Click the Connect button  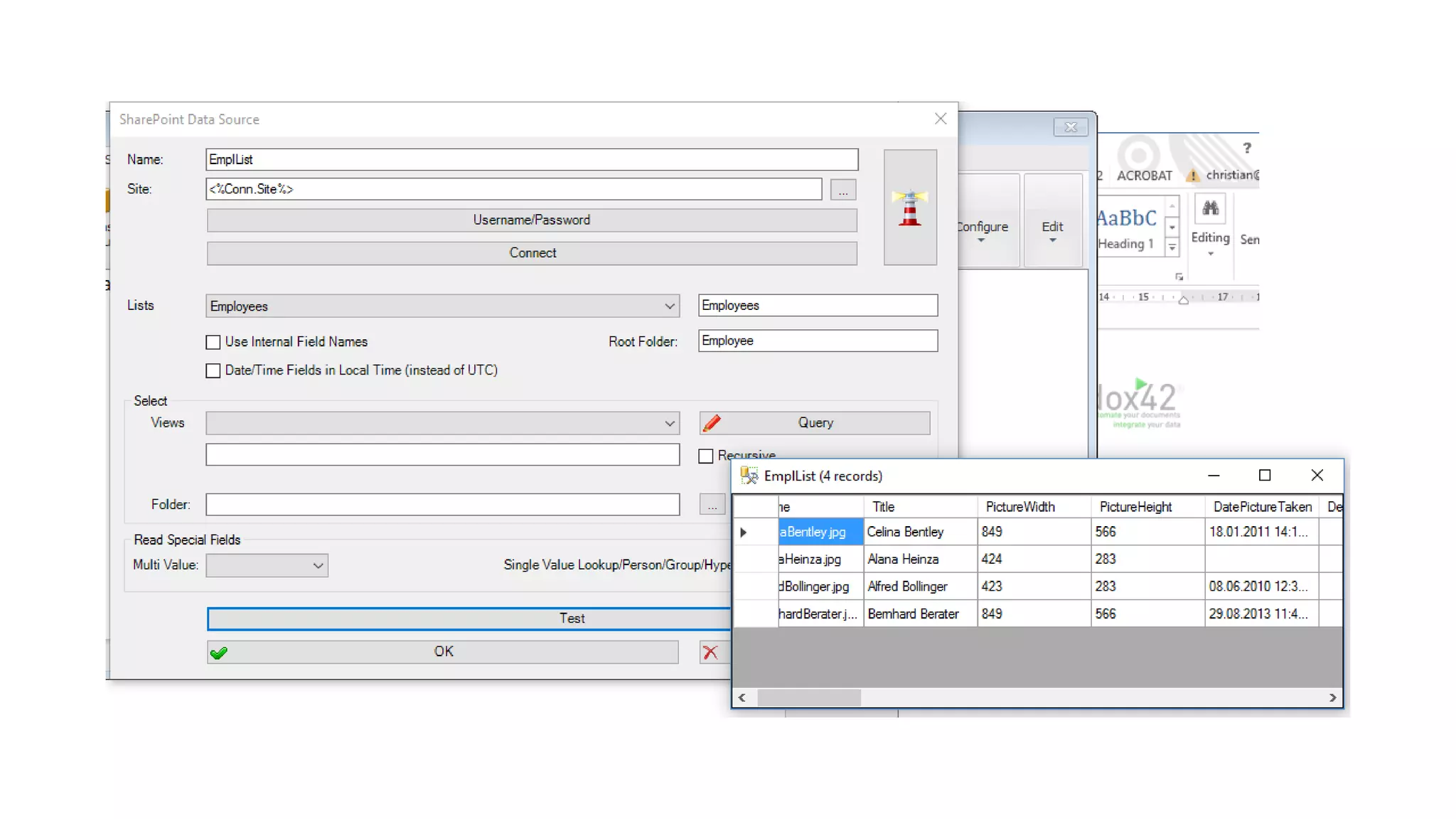(x=532, y=253)
